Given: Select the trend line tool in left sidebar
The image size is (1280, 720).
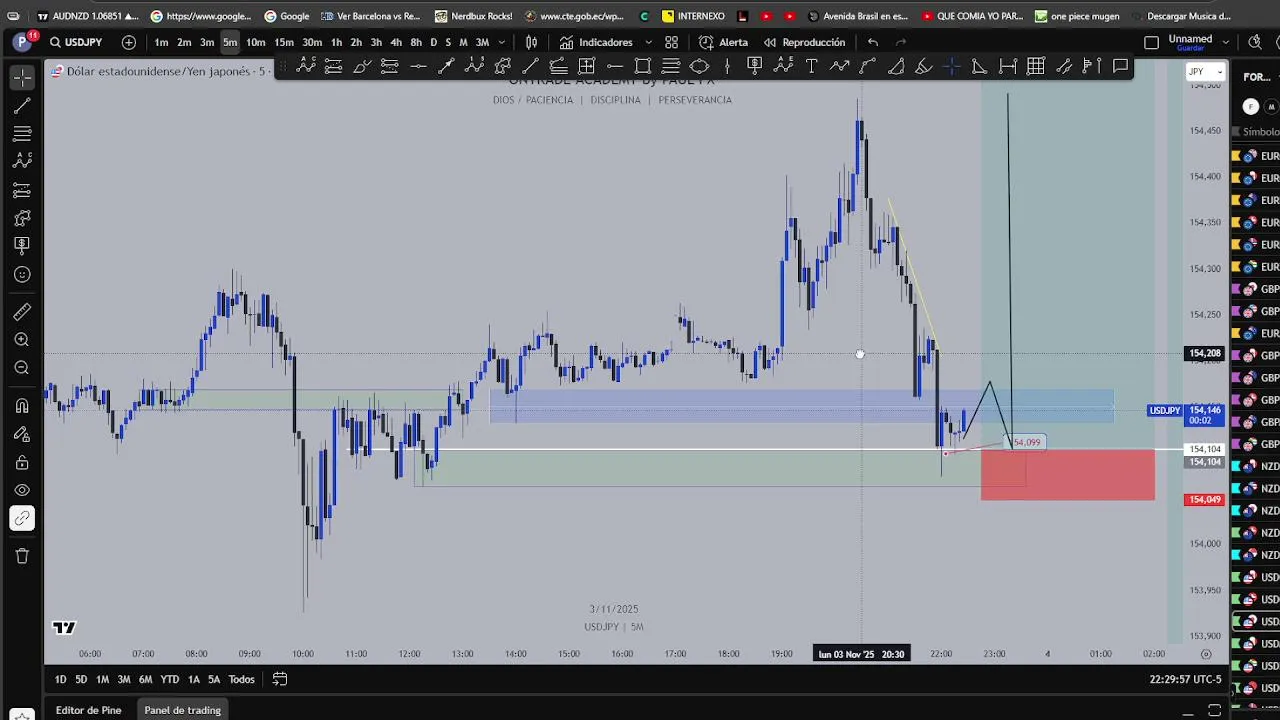Looking at the screenshot, I should coord(22,105).
